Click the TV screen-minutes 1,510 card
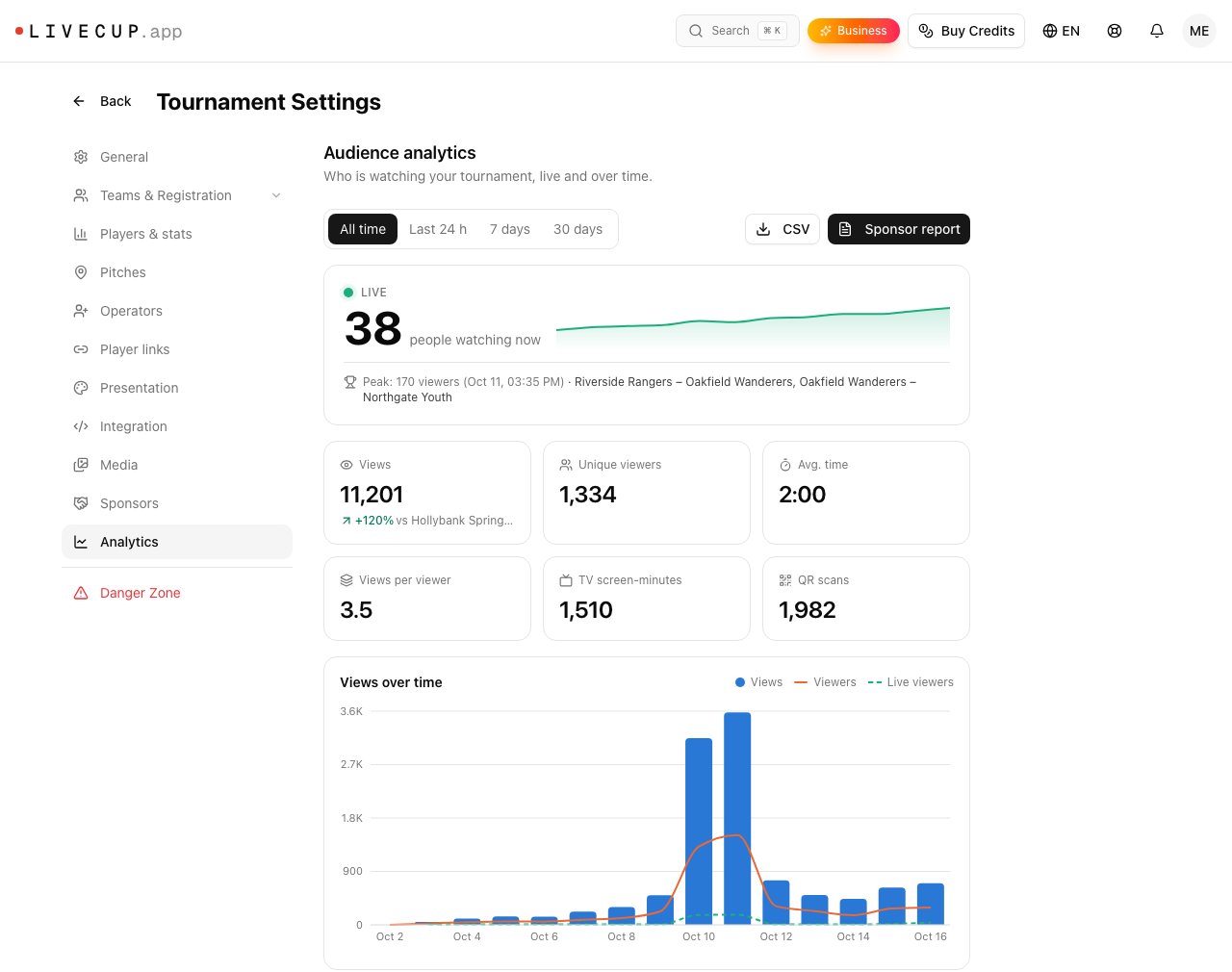Image resolution: width=1232 pixels, height=972 pixels. (647, 599)
